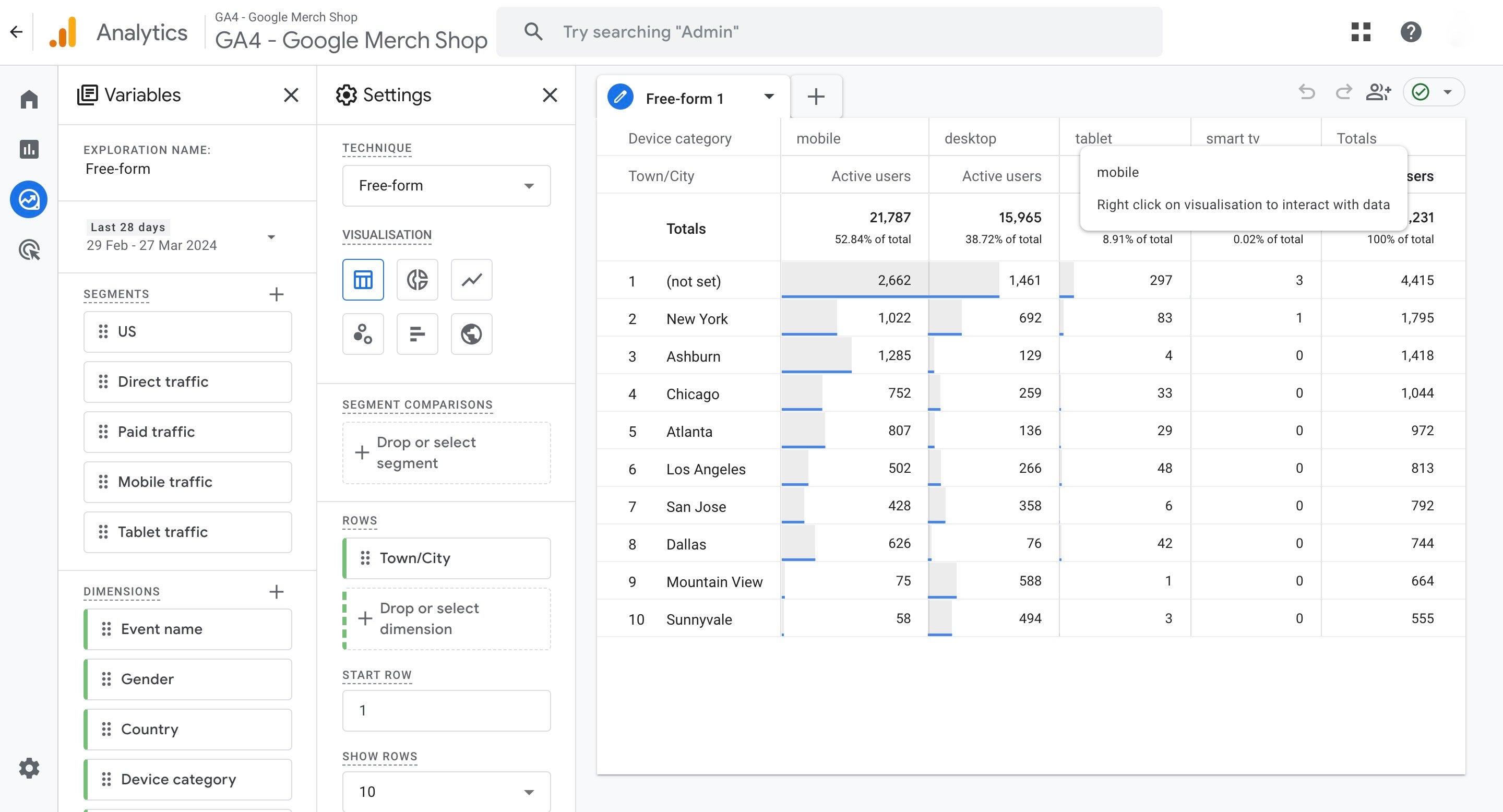Close the Variables panel

[x=291, y=95]
